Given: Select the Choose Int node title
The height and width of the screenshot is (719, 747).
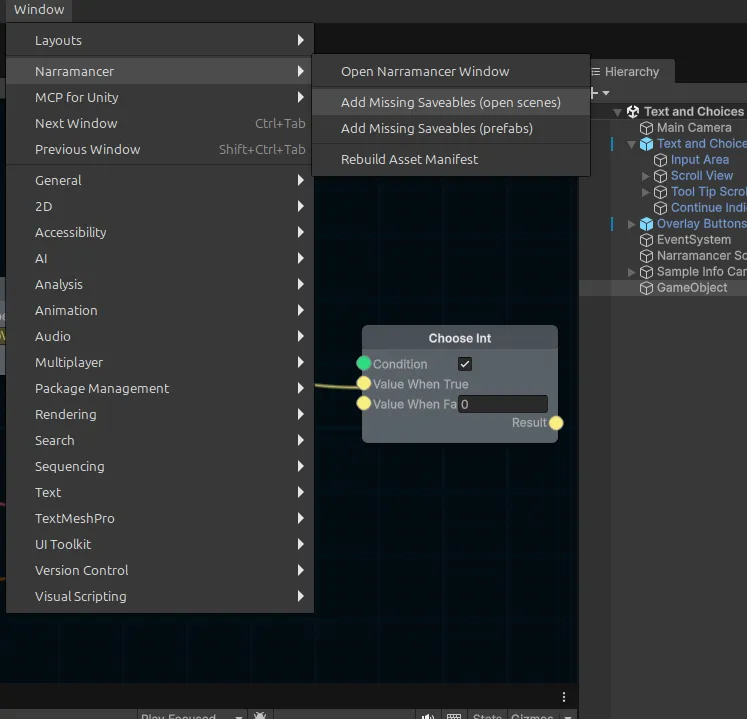Looking at the screenshot, I should (460, 338).
